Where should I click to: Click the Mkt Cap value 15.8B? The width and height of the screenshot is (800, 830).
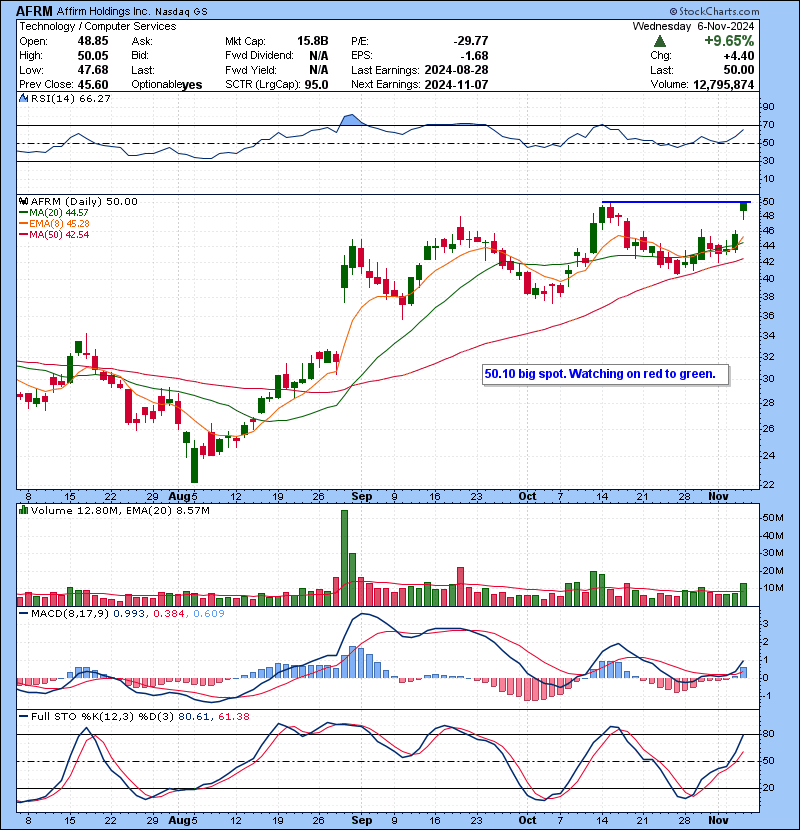click(312, 41)
